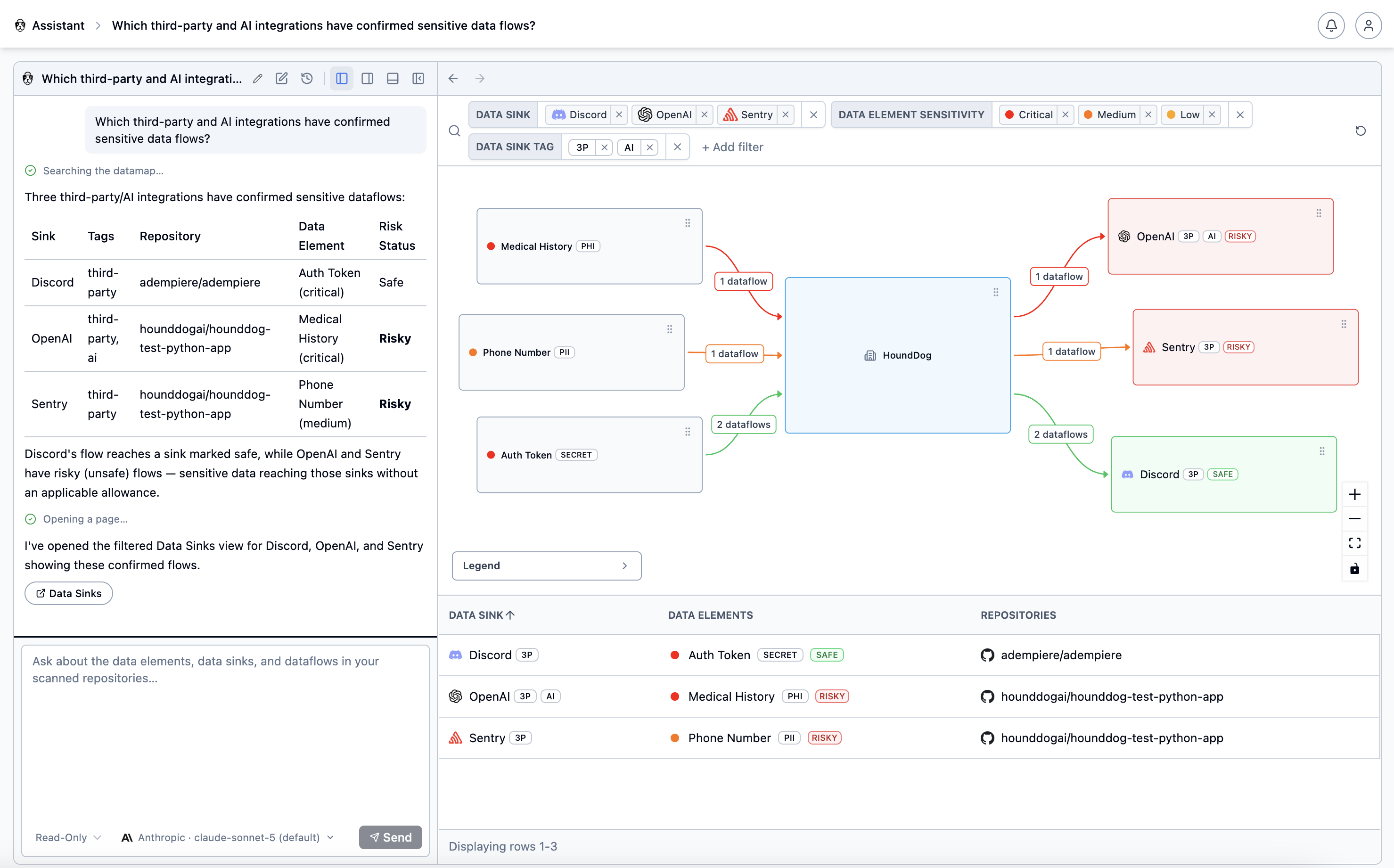Open adempiere/adempiere repository in table
This screenshot has height=868, width=1394.
pyautogui.click(x=1060, y=655)
